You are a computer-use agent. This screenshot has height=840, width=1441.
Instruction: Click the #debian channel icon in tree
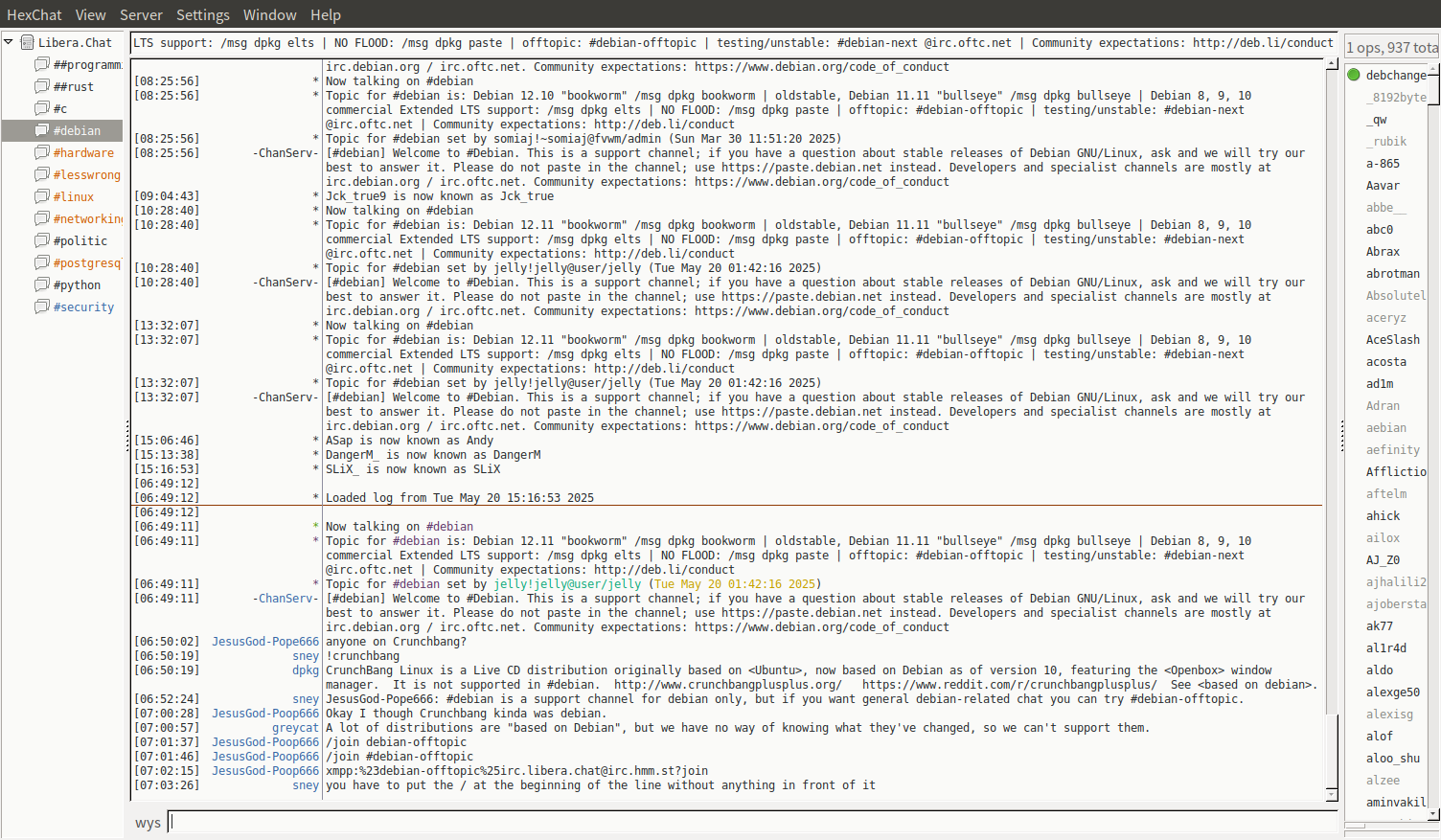(41, 130)
